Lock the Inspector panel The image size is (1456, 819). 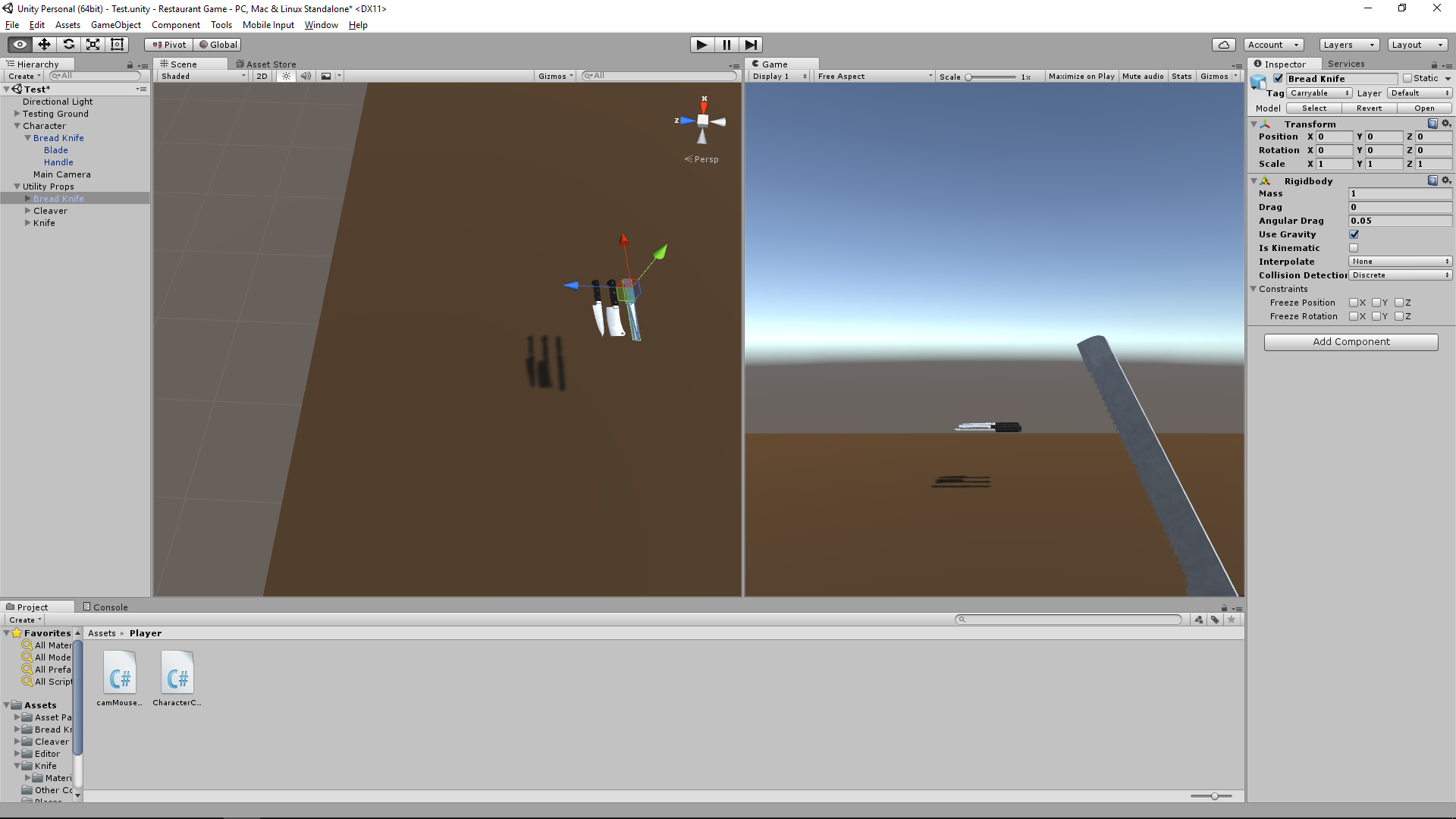coord(1434,64)
